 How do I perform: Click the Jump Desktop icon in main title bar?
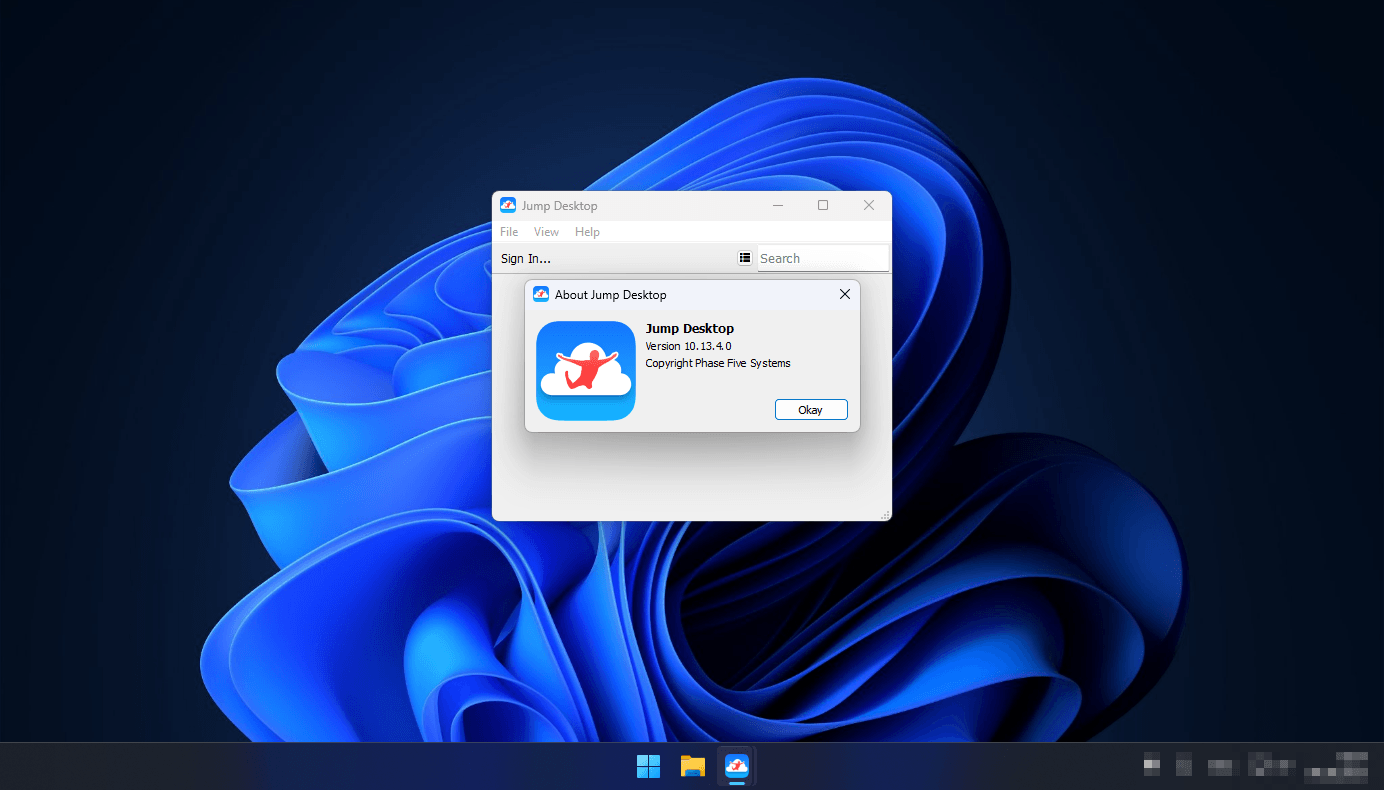coord(508,205)
